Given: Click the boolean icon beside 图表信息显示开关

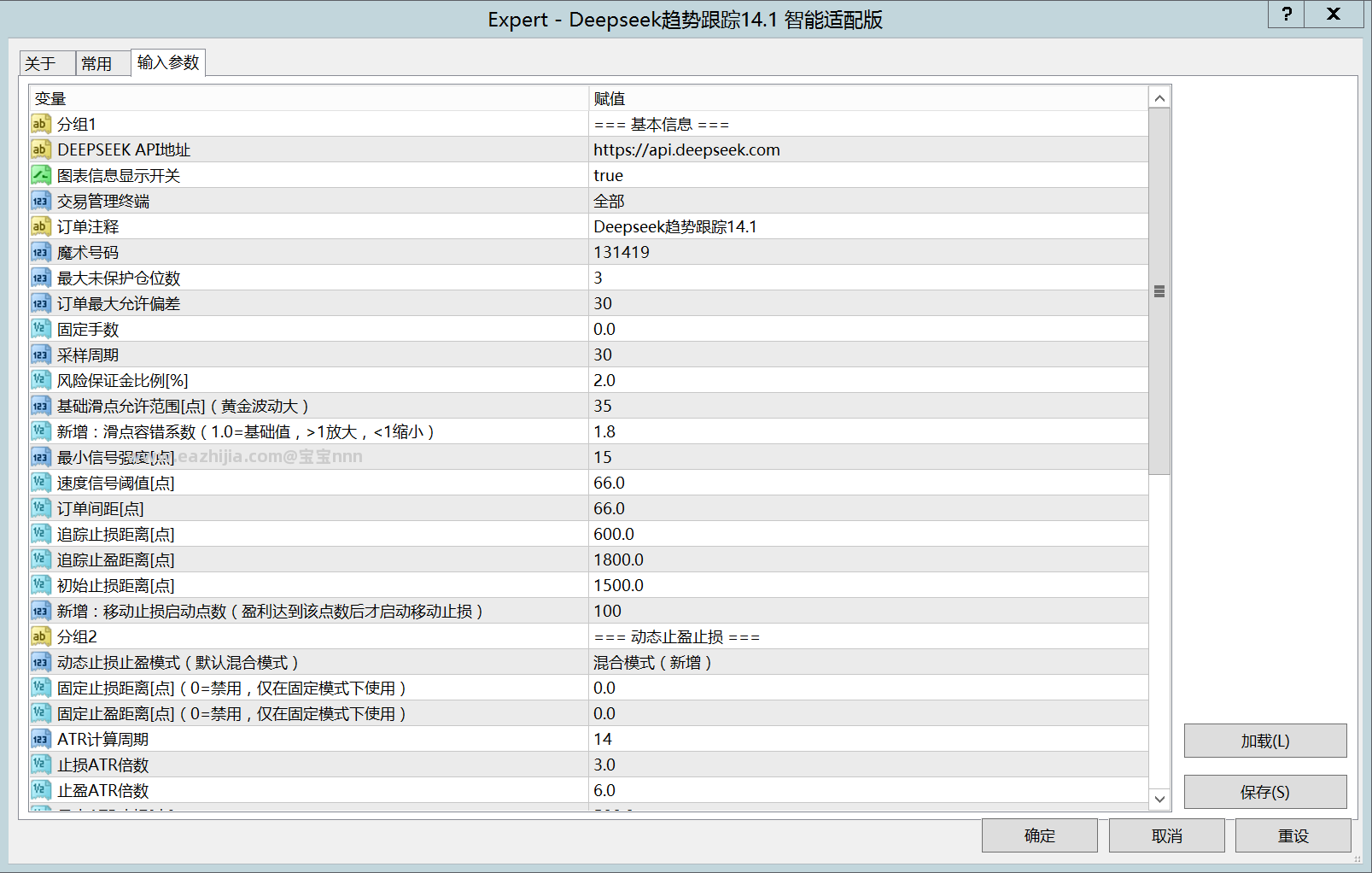Looking at the screenshot, I should pyautogui.click(x=40, y=175).
